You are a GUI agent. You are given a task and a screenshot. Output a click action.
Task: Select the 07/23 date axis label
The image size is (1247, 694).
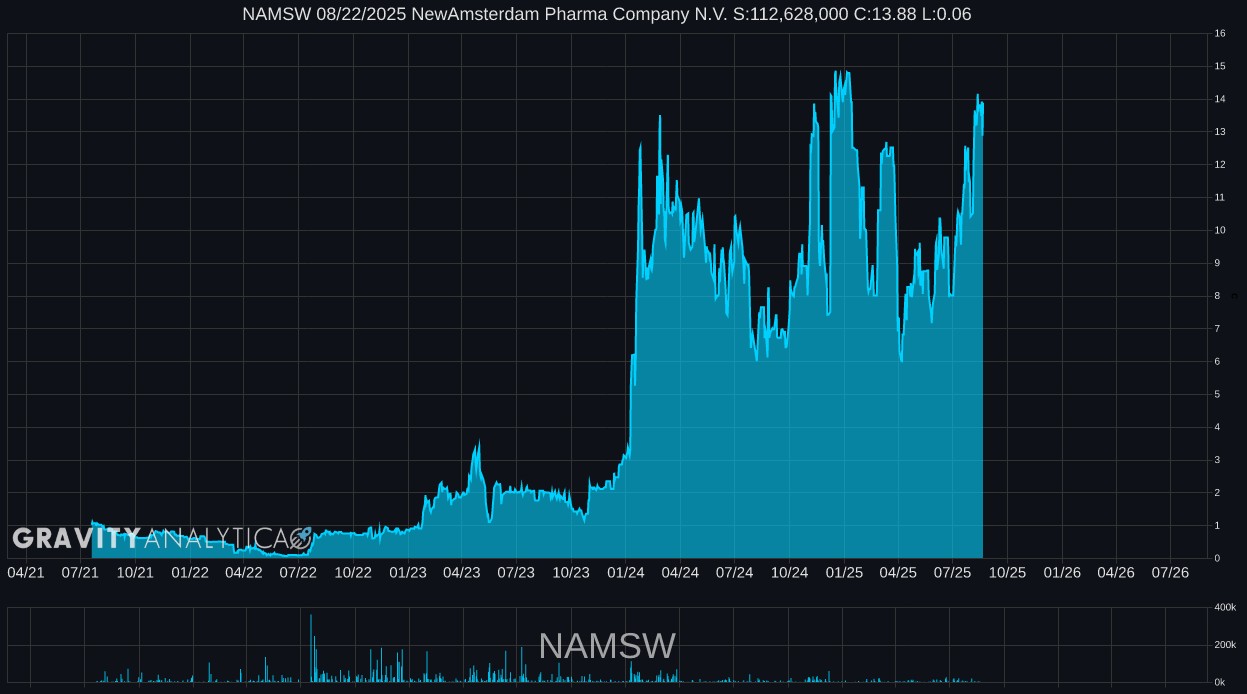(516, 573)
